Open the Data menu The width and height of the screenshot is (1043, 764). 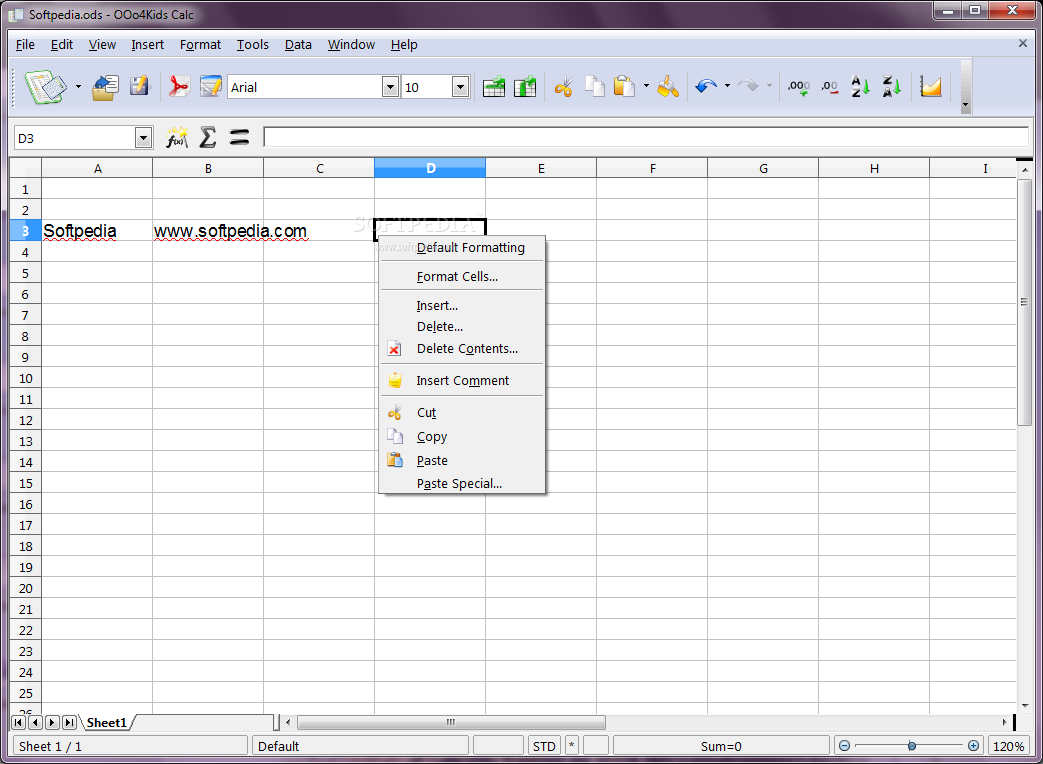click(298, 45)
